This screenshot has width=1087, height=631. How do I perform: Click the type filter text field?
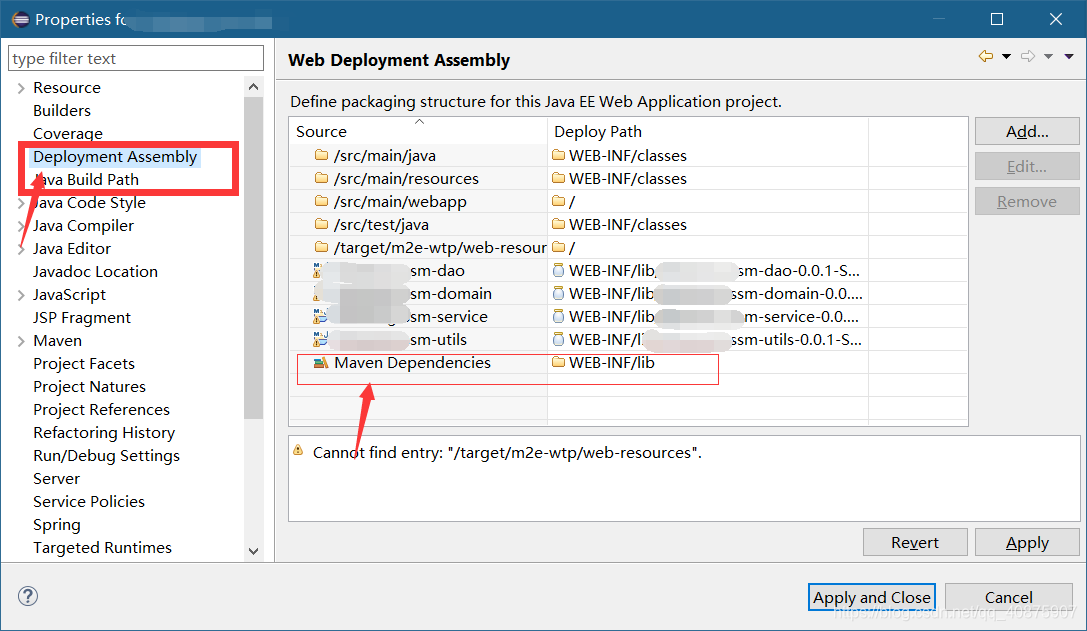[x=136, y=58]
